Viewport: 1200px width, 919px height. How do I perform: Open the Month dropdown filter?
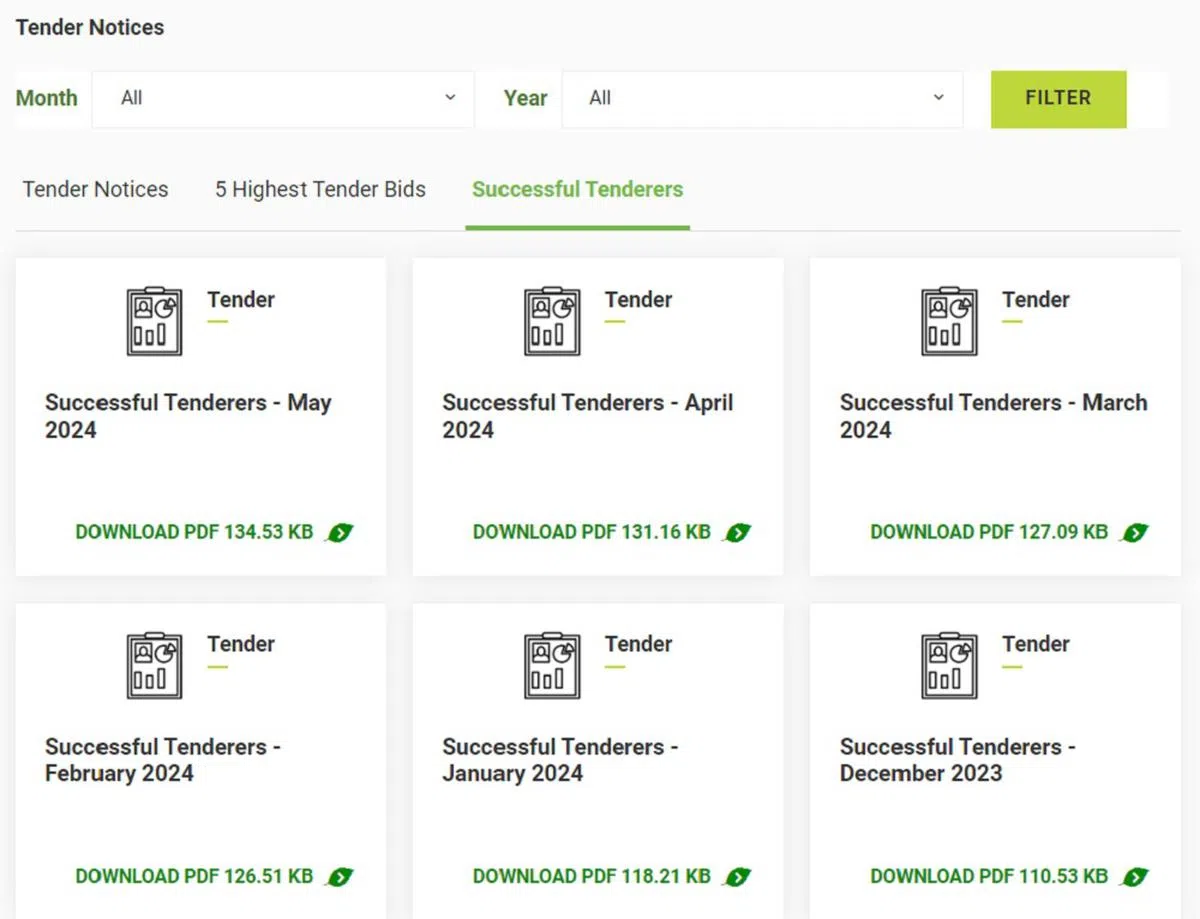283,98
